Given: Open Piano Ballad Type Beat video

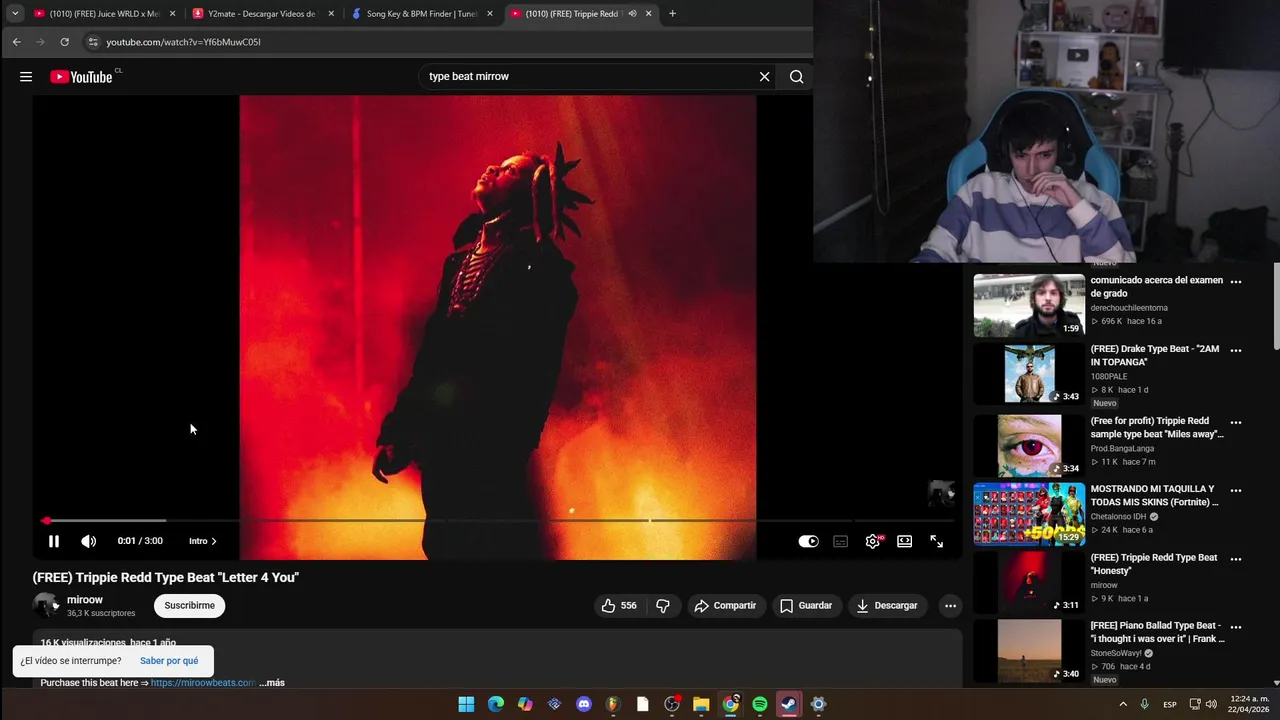Looking at the screenshot, I should 1157,632.
